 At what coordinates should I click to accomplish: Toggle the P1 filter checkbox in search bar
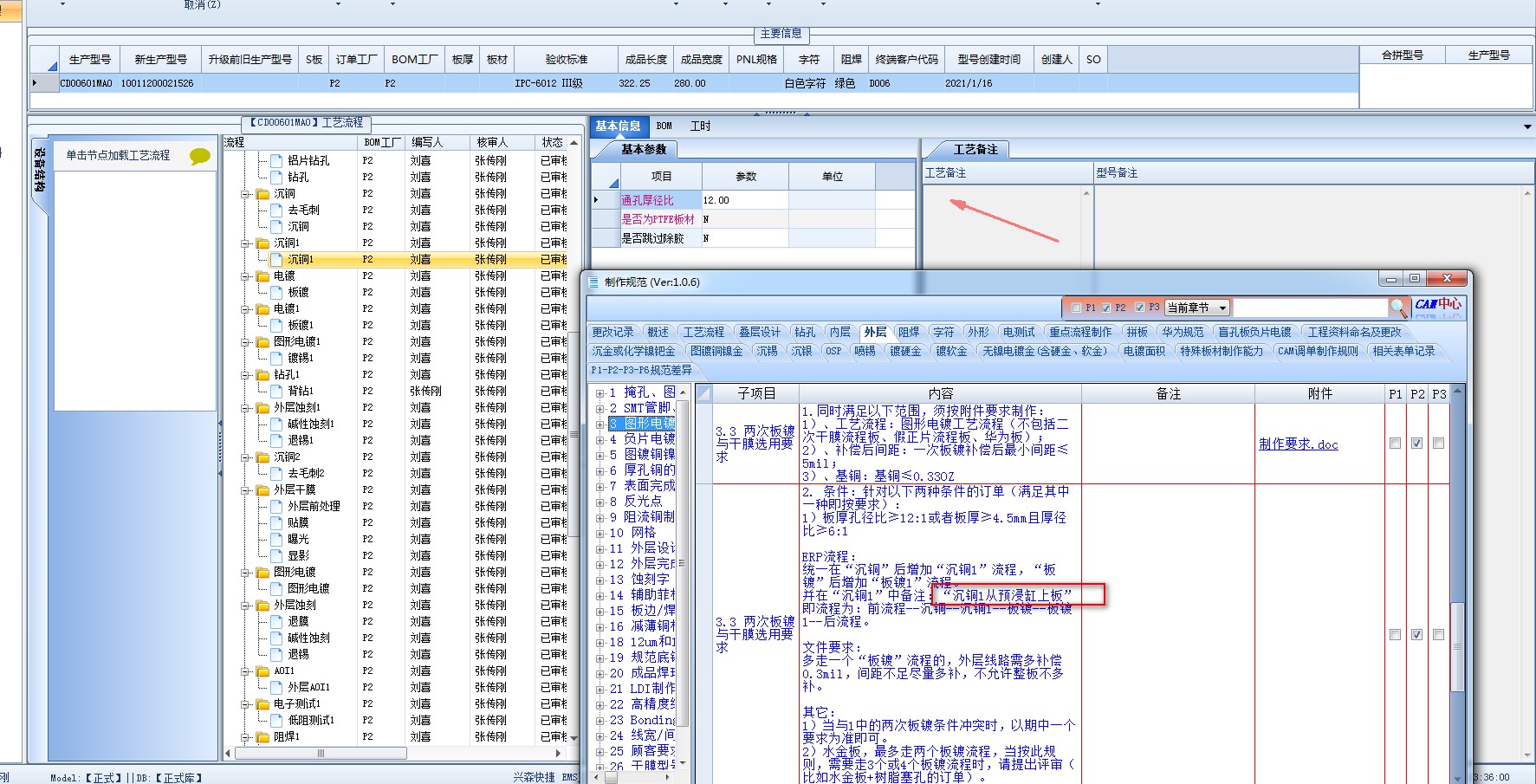tap(1076, 308)
